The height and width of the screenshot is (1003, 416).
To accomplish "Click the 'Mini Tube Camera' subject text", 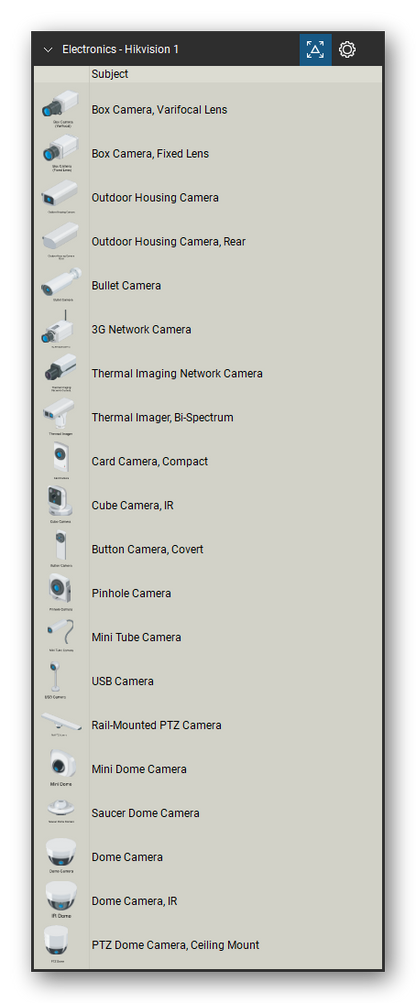I will (x=136, y=637).
